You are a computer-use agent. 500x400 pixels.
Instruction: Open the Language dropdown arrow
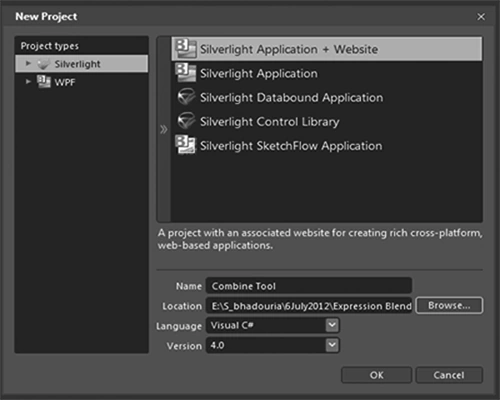click(x=332, y=325)
